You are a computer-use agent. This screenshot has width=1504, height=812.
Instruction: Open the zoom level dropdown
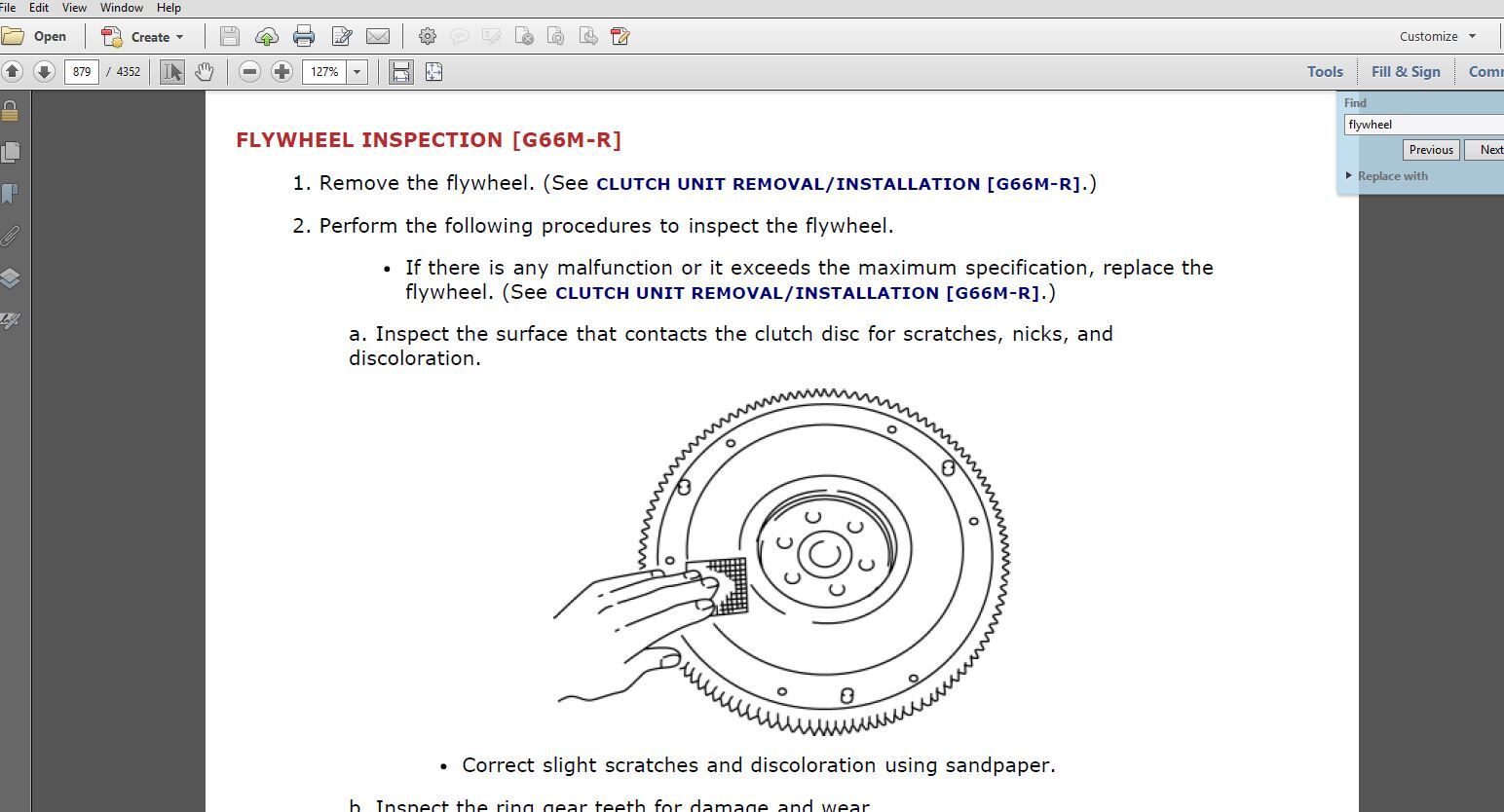coord(357,72)
